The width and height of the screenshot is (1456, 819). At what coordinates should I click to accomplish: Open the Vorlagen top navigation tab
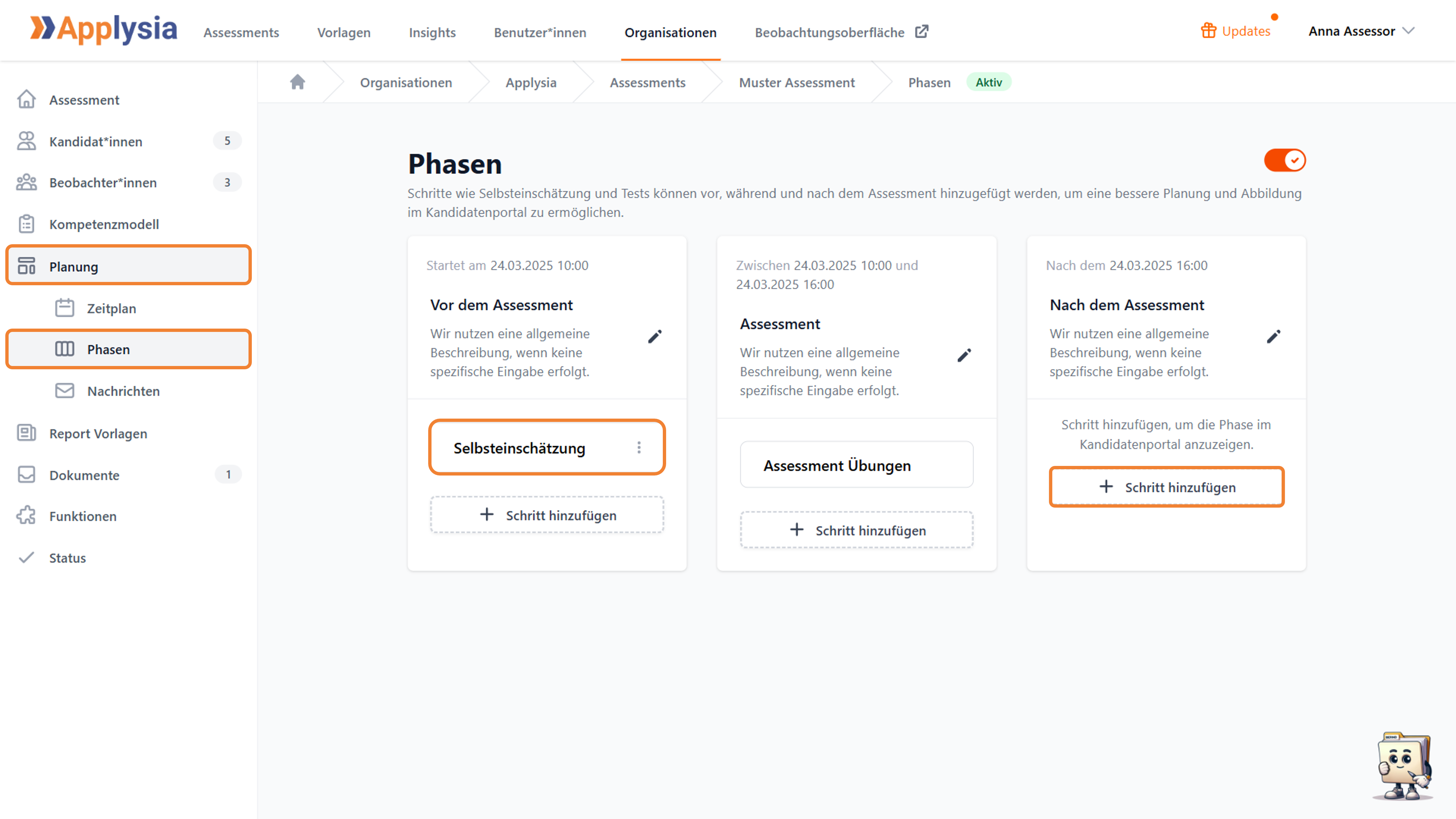point(344,32)
